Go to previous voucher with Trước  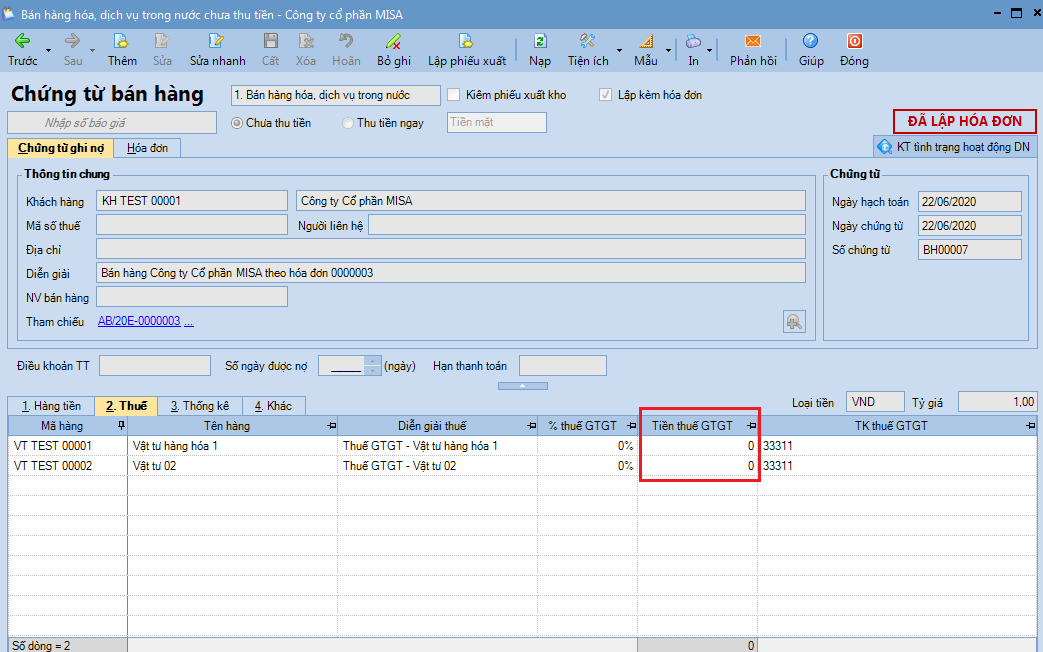pyautogui.click(x=23, y=51)
